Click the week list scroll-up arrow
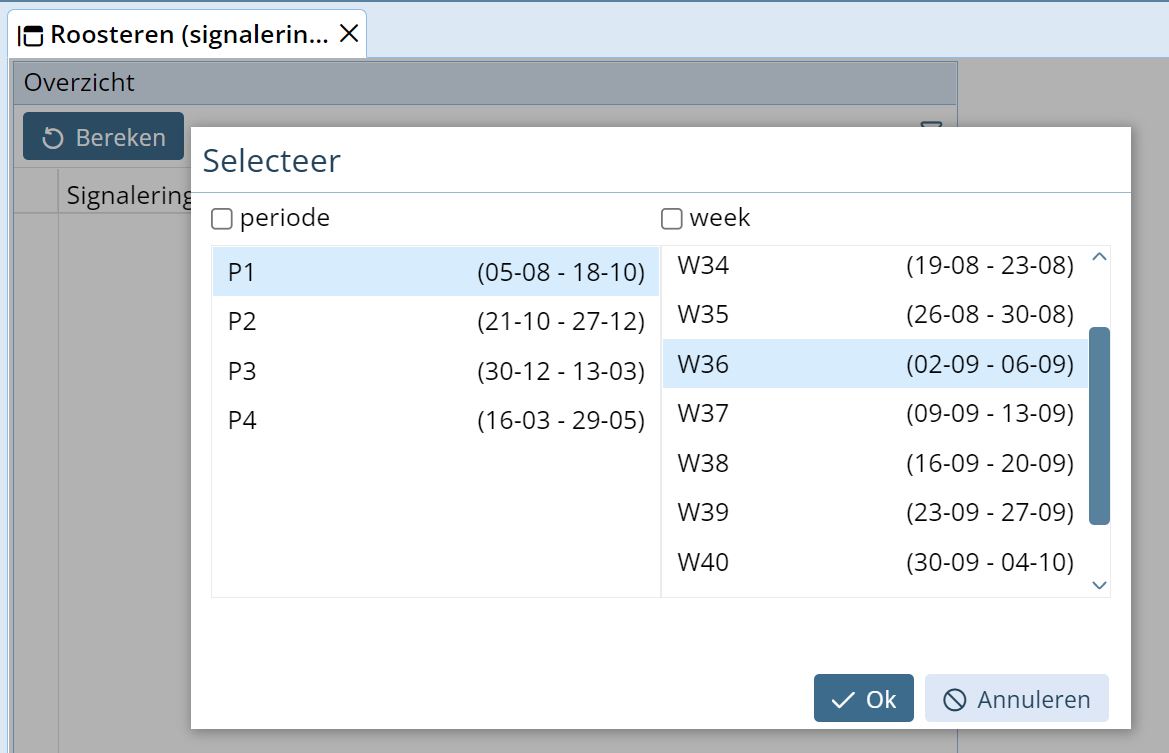This screenshot has width=1169, height=753. [x=1099, y=257]
